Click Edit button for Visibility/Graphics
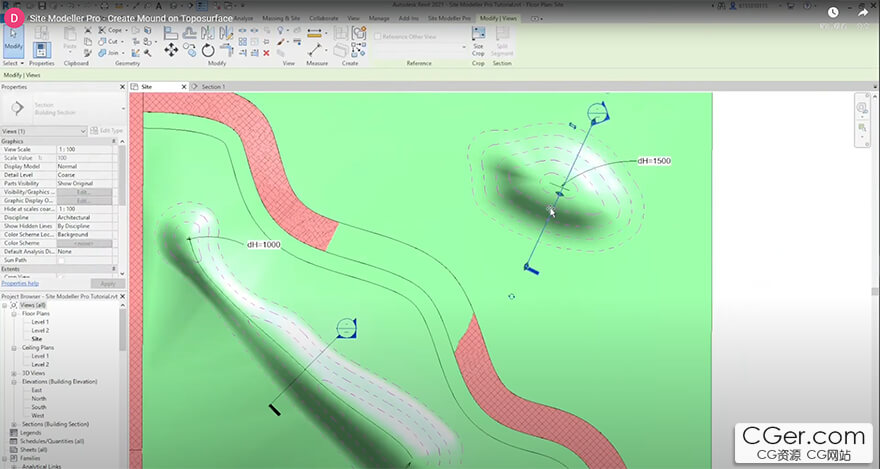Image resolution: width=880 pixels, height=469 pixels. (x=84, y=192)
